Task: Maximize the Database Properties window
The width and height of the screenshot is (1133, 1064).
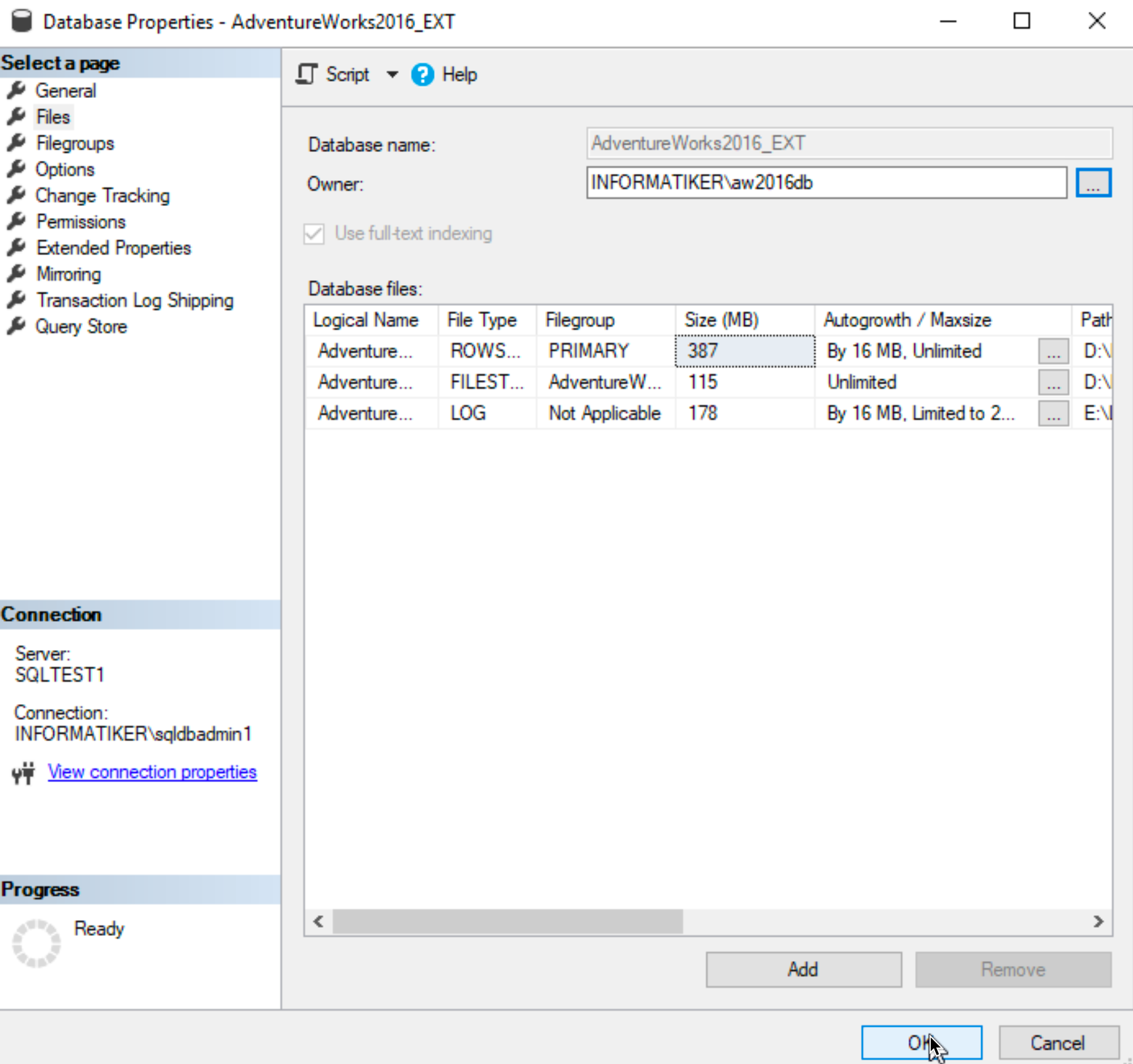Action: [x=1022, y=21]
